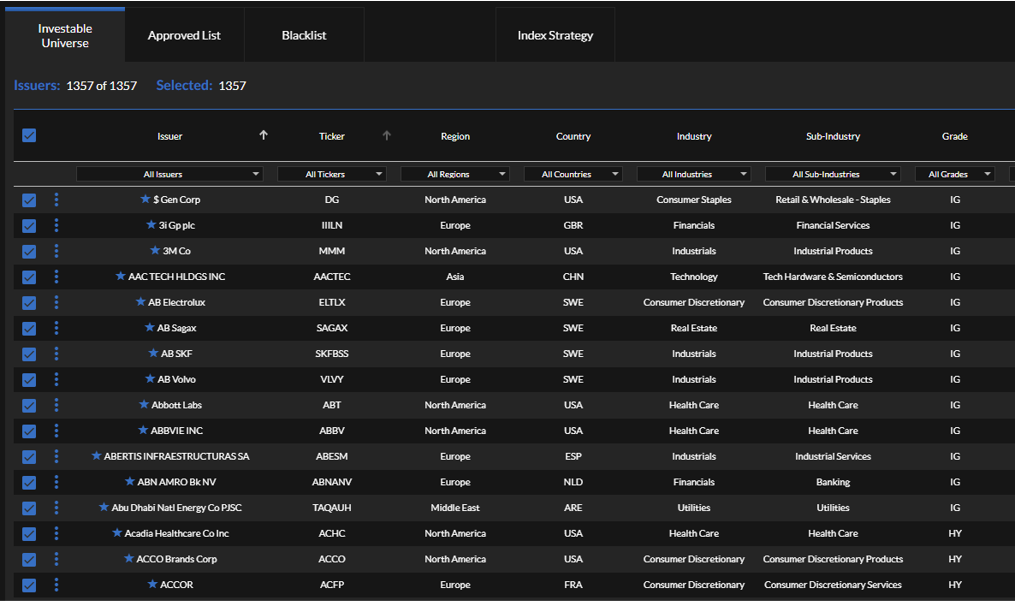Expand the All Industries filter dropdown

pyautogui.click(x=694, y=174)
